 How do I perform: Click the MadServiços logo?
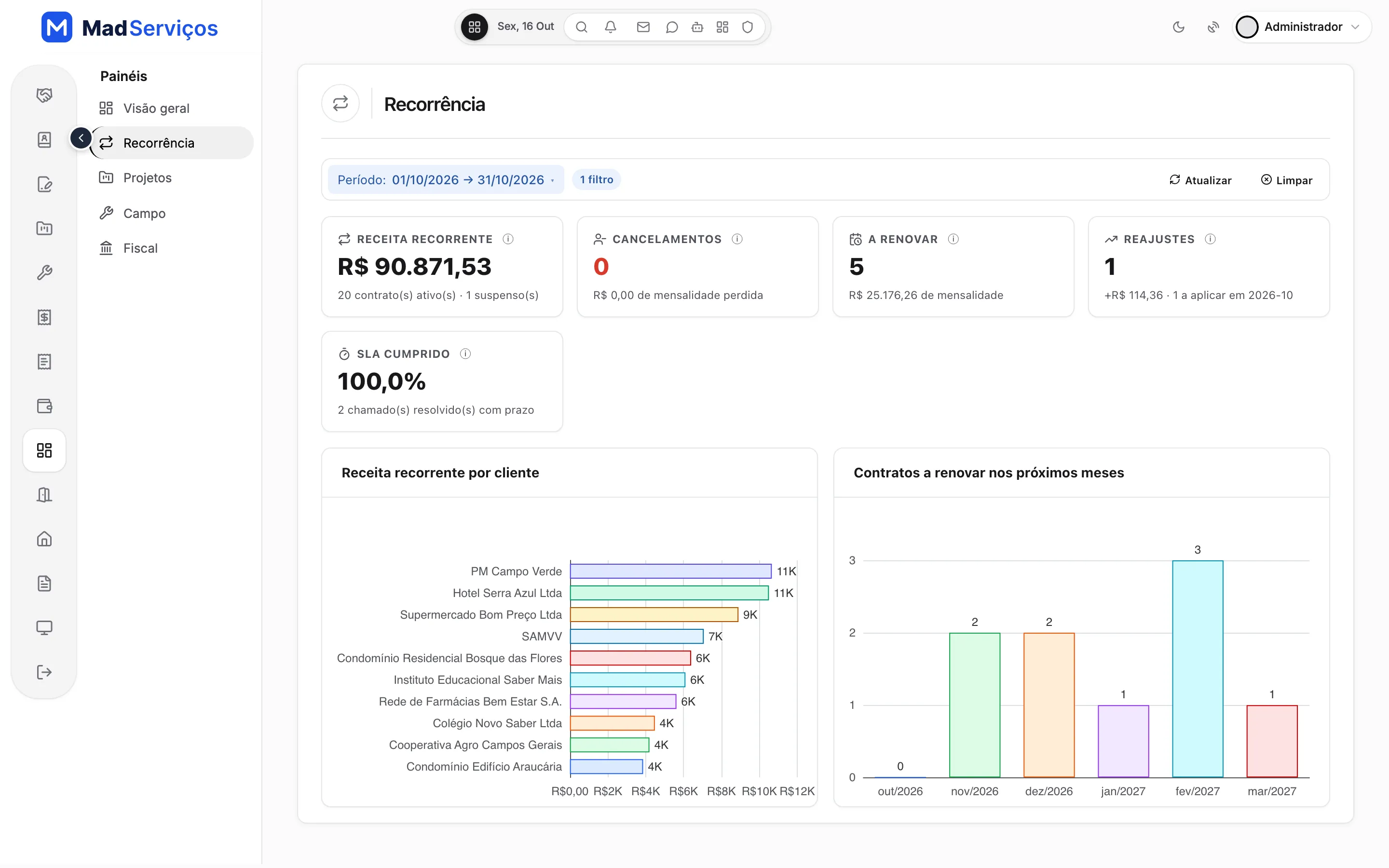[x=130, y=27]
